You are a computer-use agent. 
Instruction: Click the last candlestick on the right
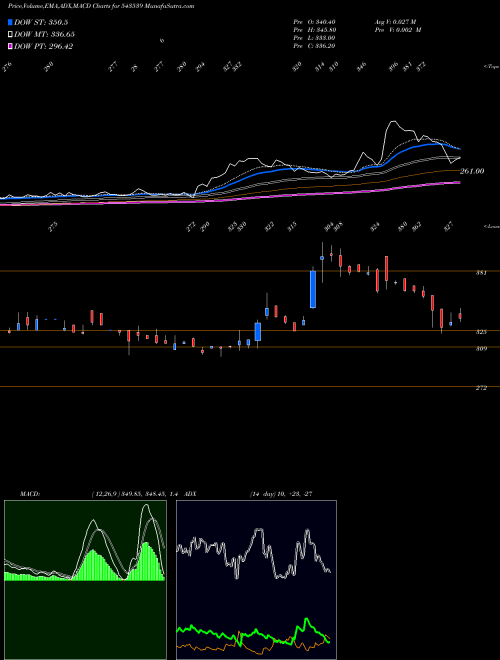(460, 315)
